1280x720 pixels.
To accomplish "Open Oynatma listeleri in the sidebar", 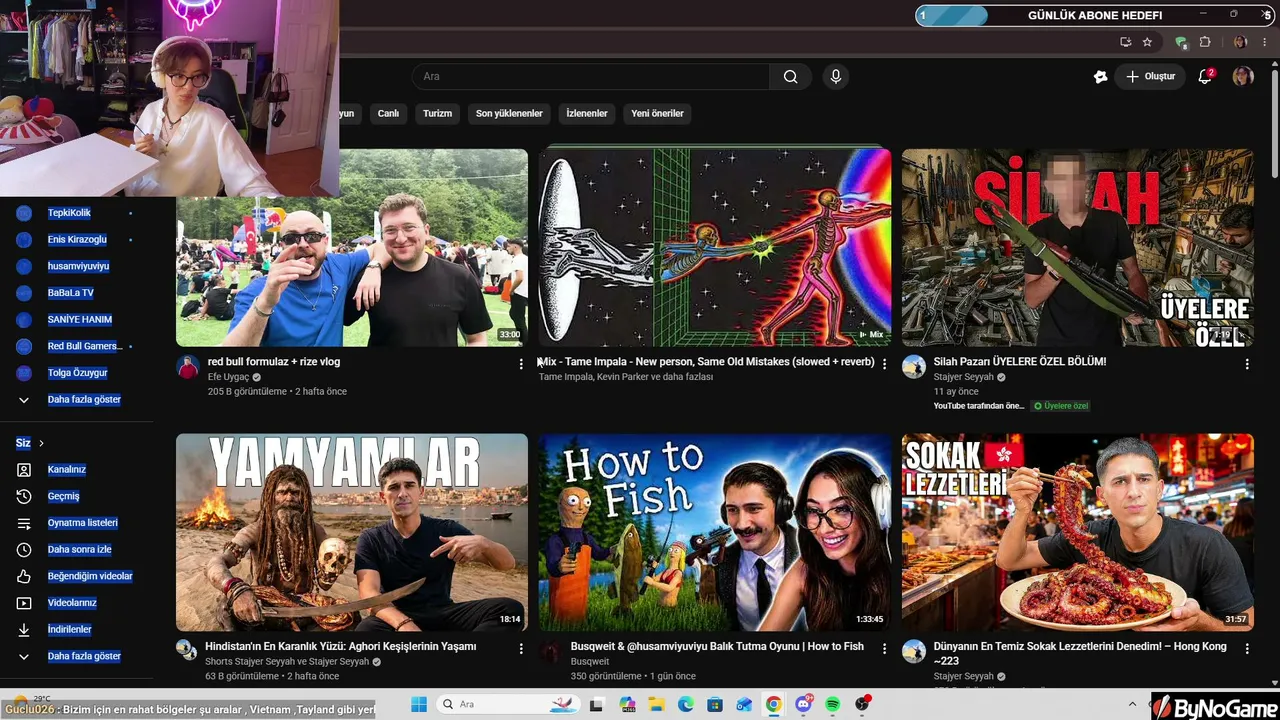I will pyautogui.click(x=82, y=523).
